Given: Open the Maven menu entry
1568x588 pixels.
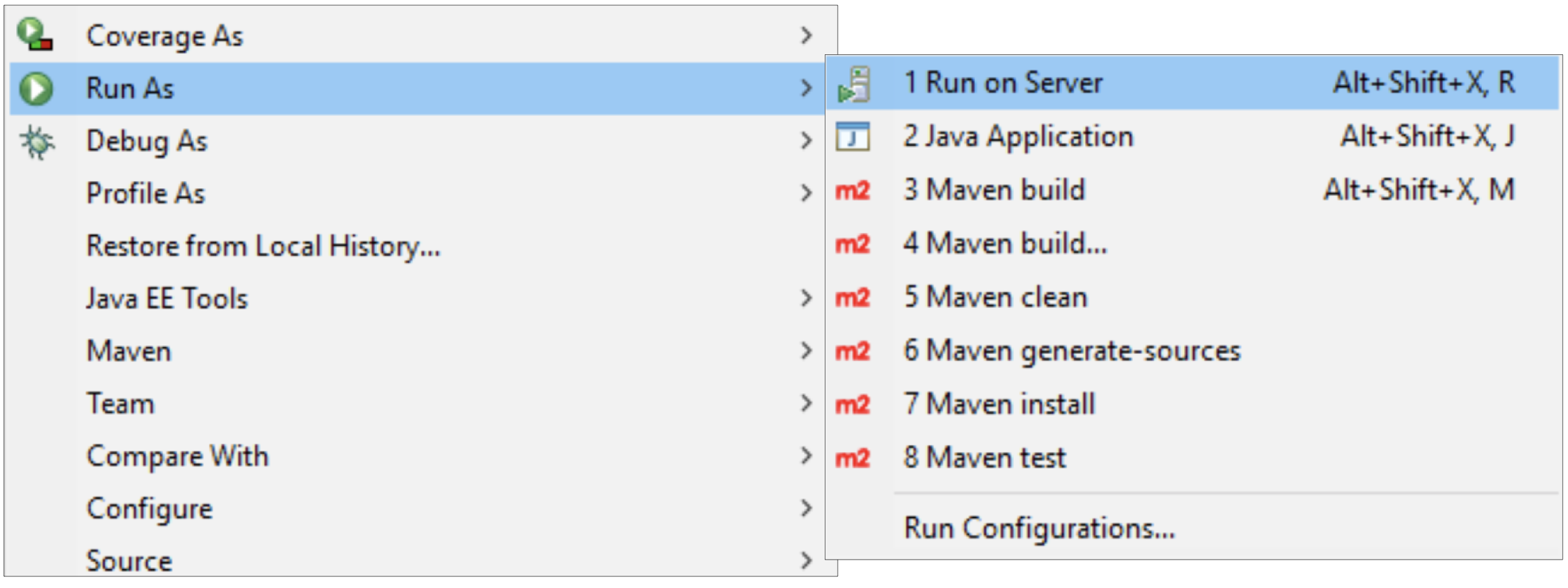Looking at the screenshot, I should coord(129,351).
